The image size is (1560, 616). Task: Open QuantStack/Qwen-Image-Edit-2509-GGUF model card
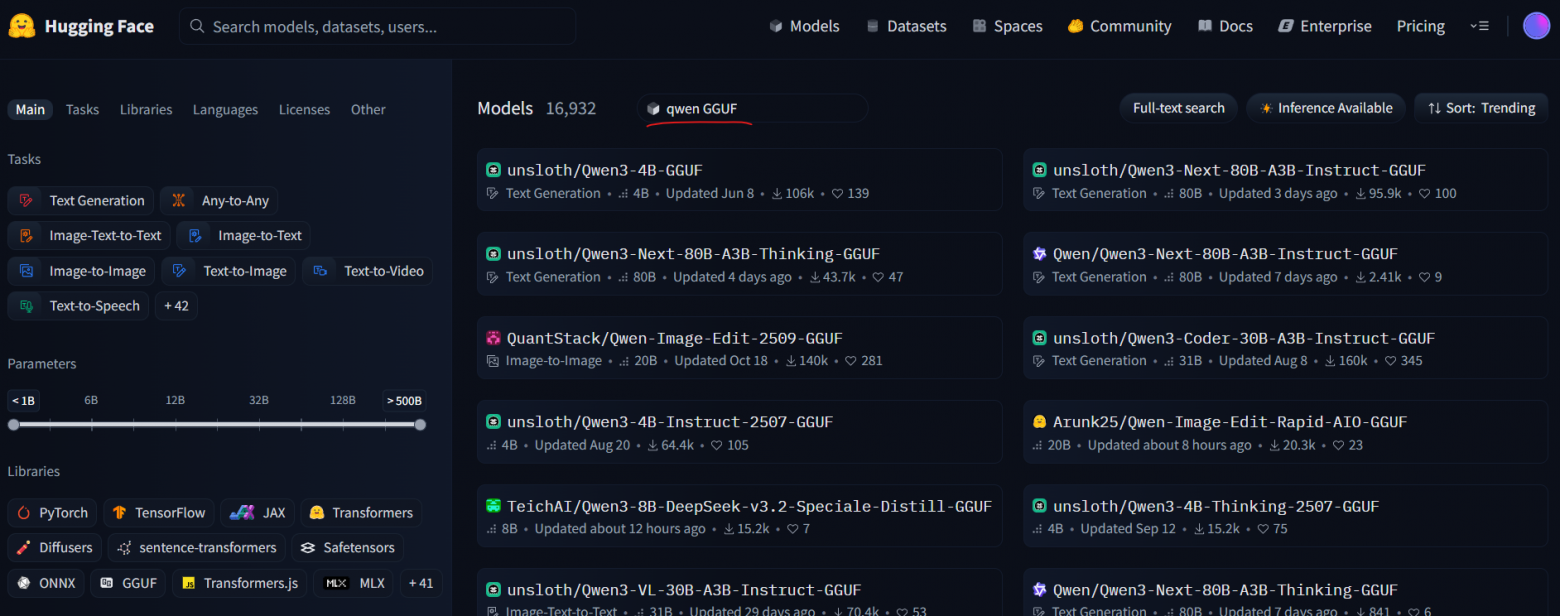pyautogui.click(x=739, y=348)
